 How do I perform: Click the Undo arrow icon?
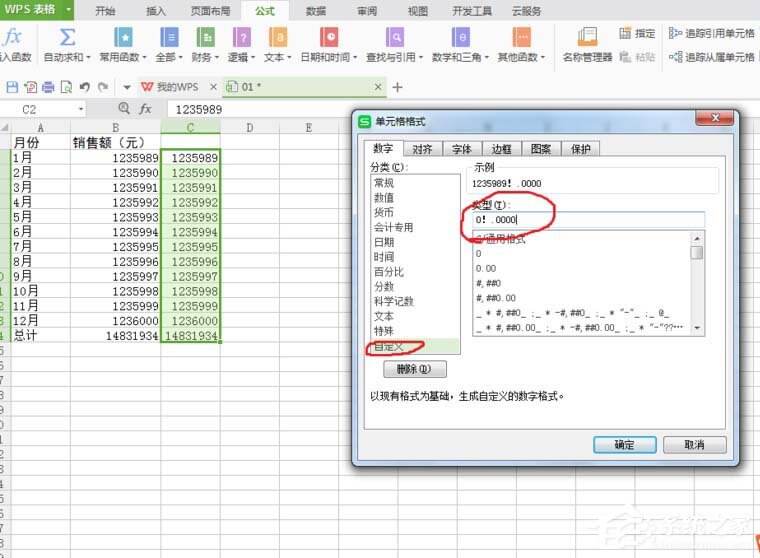click(x=84, y=87)
